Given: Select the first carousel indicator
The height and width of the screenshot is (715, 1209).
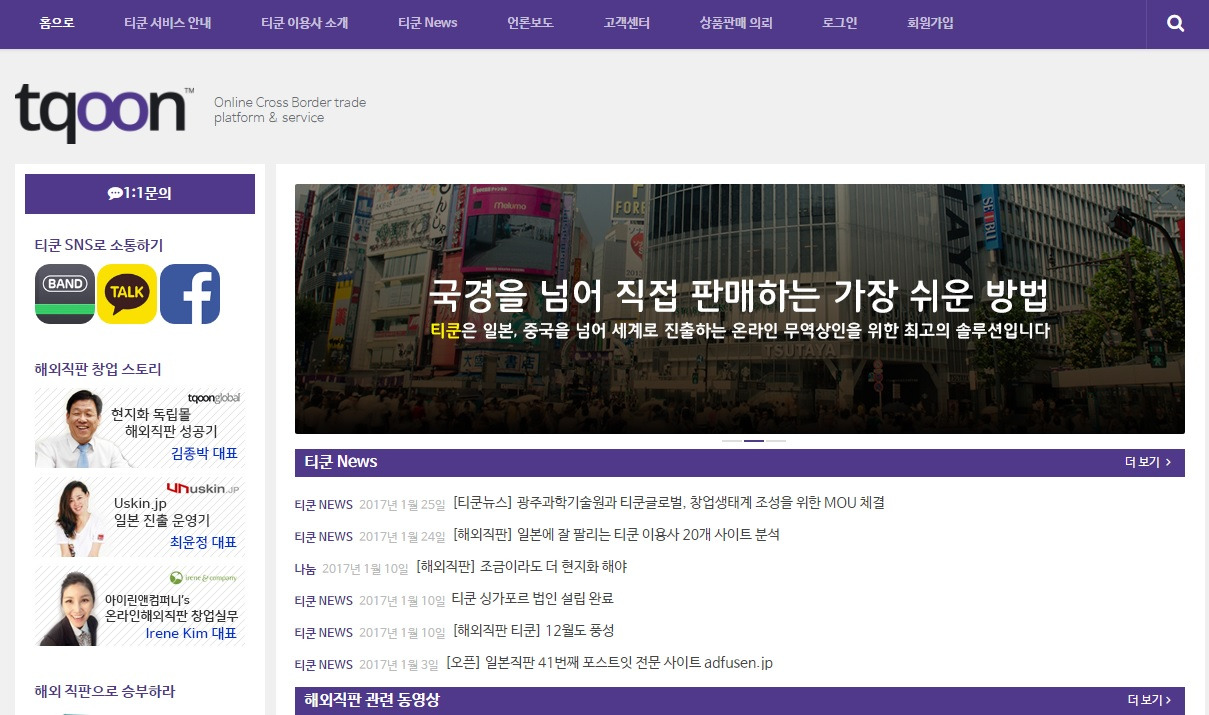Looking at the screenshot, I should coord(732,440).
